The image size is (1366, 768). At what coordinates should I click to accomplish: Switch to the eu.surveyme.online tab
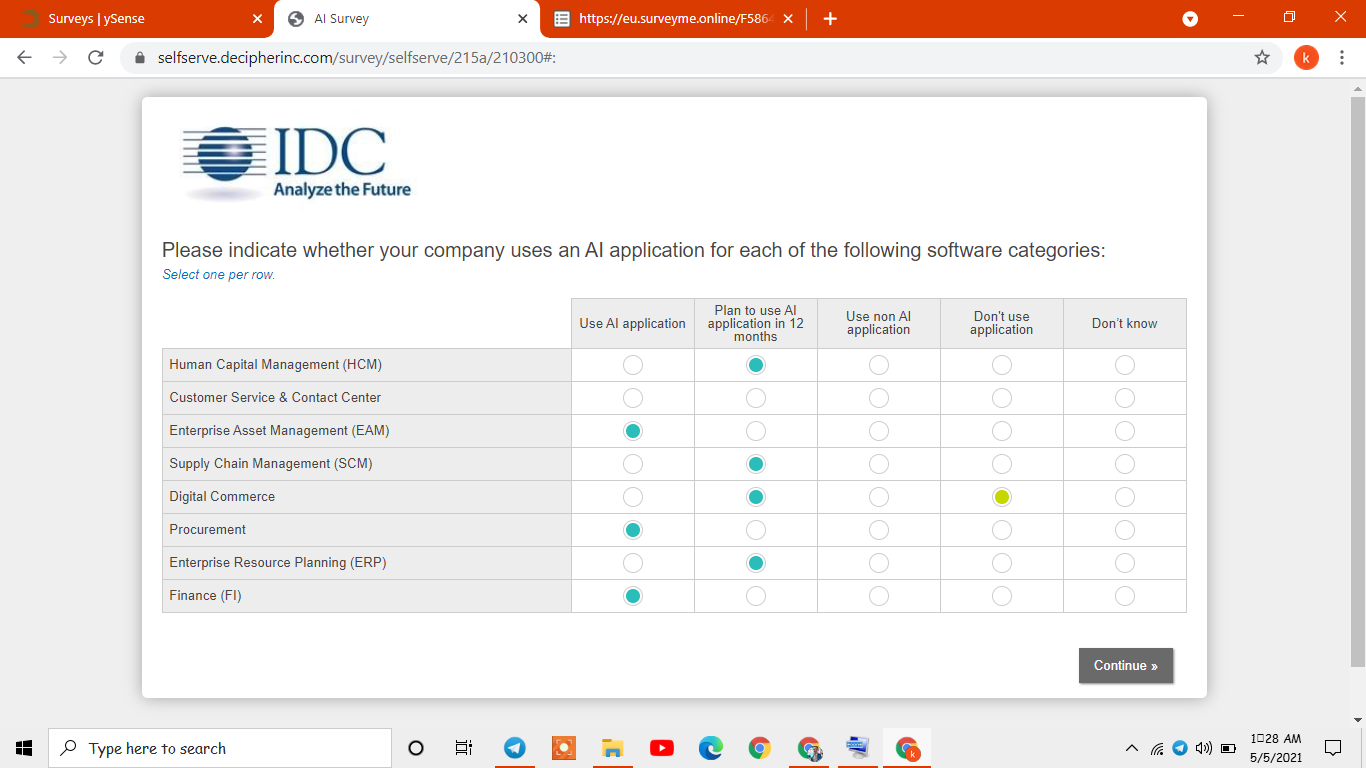point(671,19)
